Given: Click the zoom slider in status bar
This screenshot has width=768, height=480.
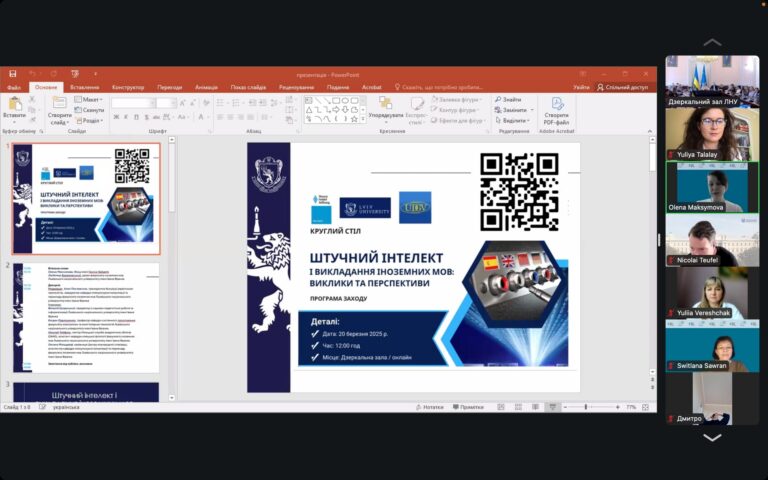Looking at the screenshot, I should 587,407.
